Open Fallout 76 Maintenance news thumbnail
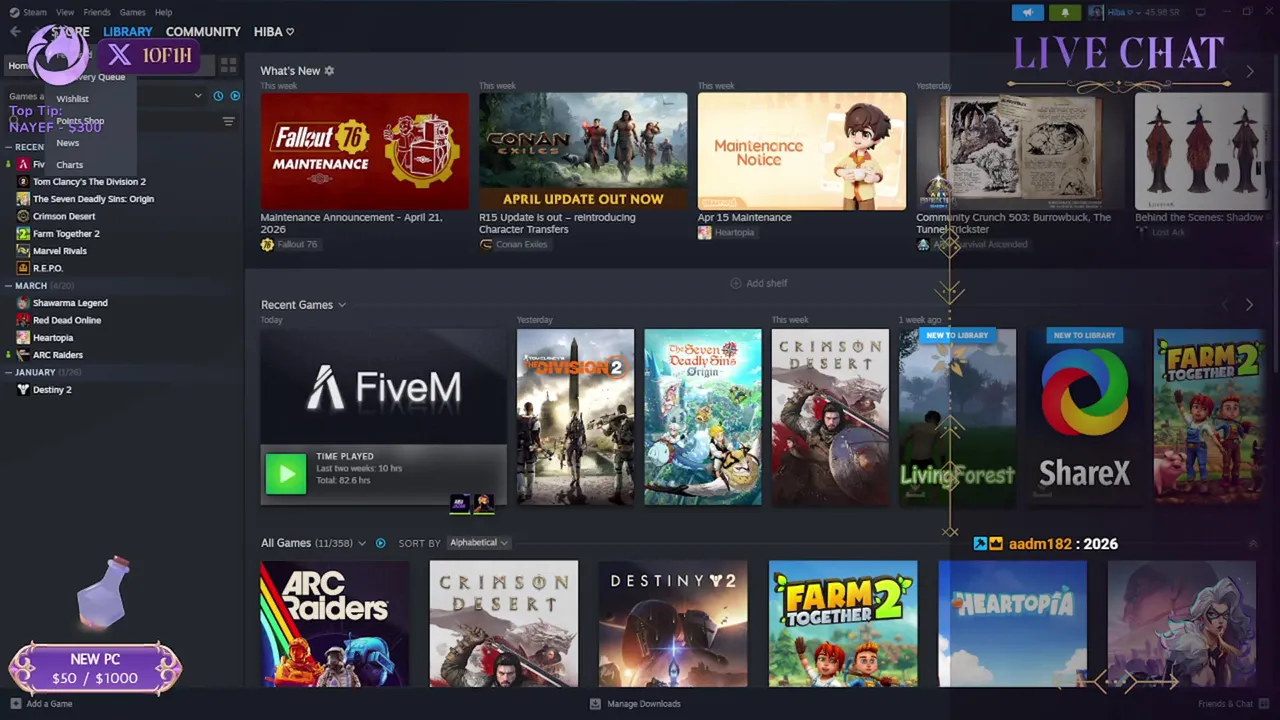Screen dimensions: 1280x720 tap(364, 151)
